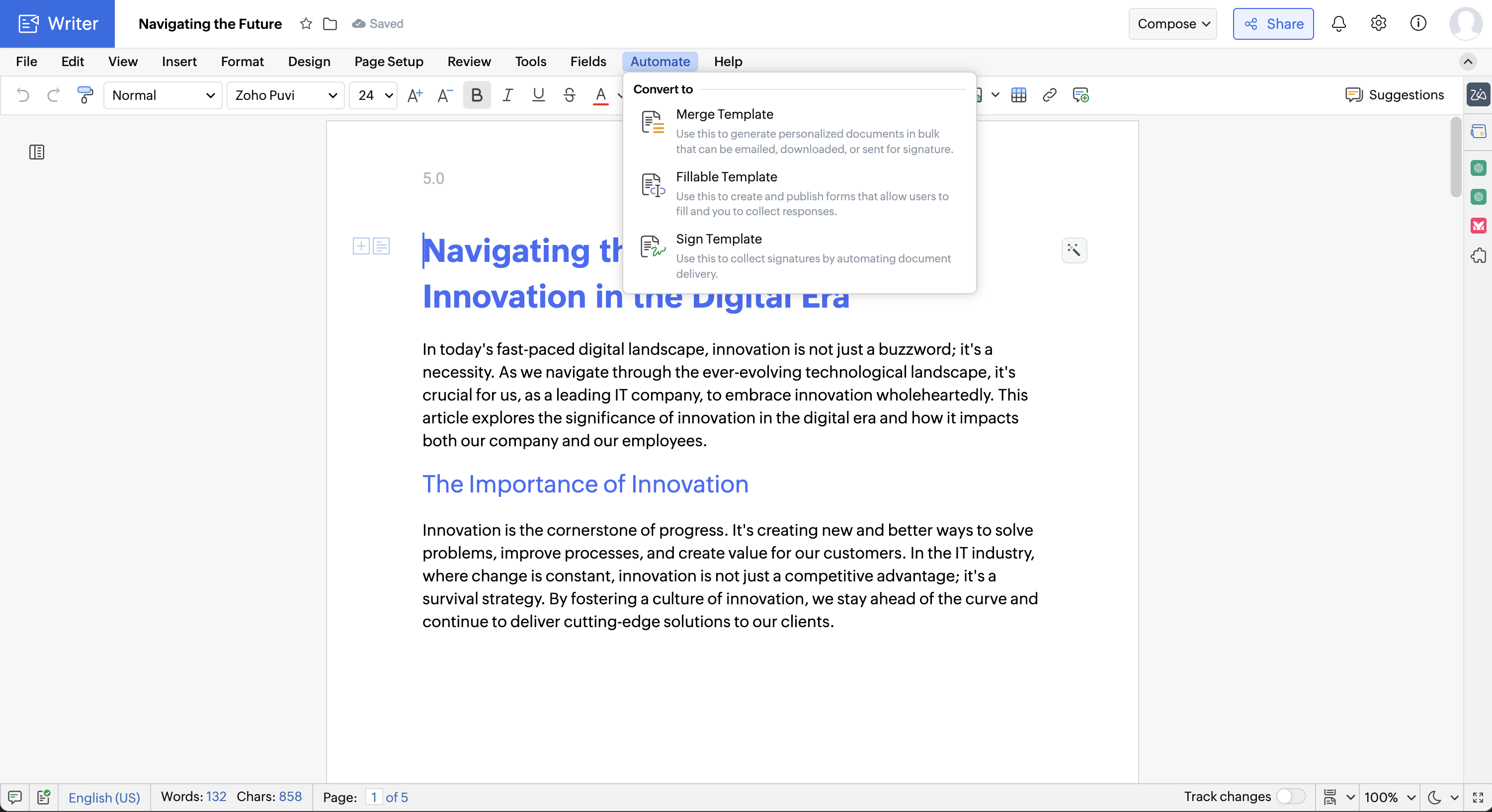Click the increase font size icon
The height and width of the screenshot is (812, 1492).
tap(414, 95)
